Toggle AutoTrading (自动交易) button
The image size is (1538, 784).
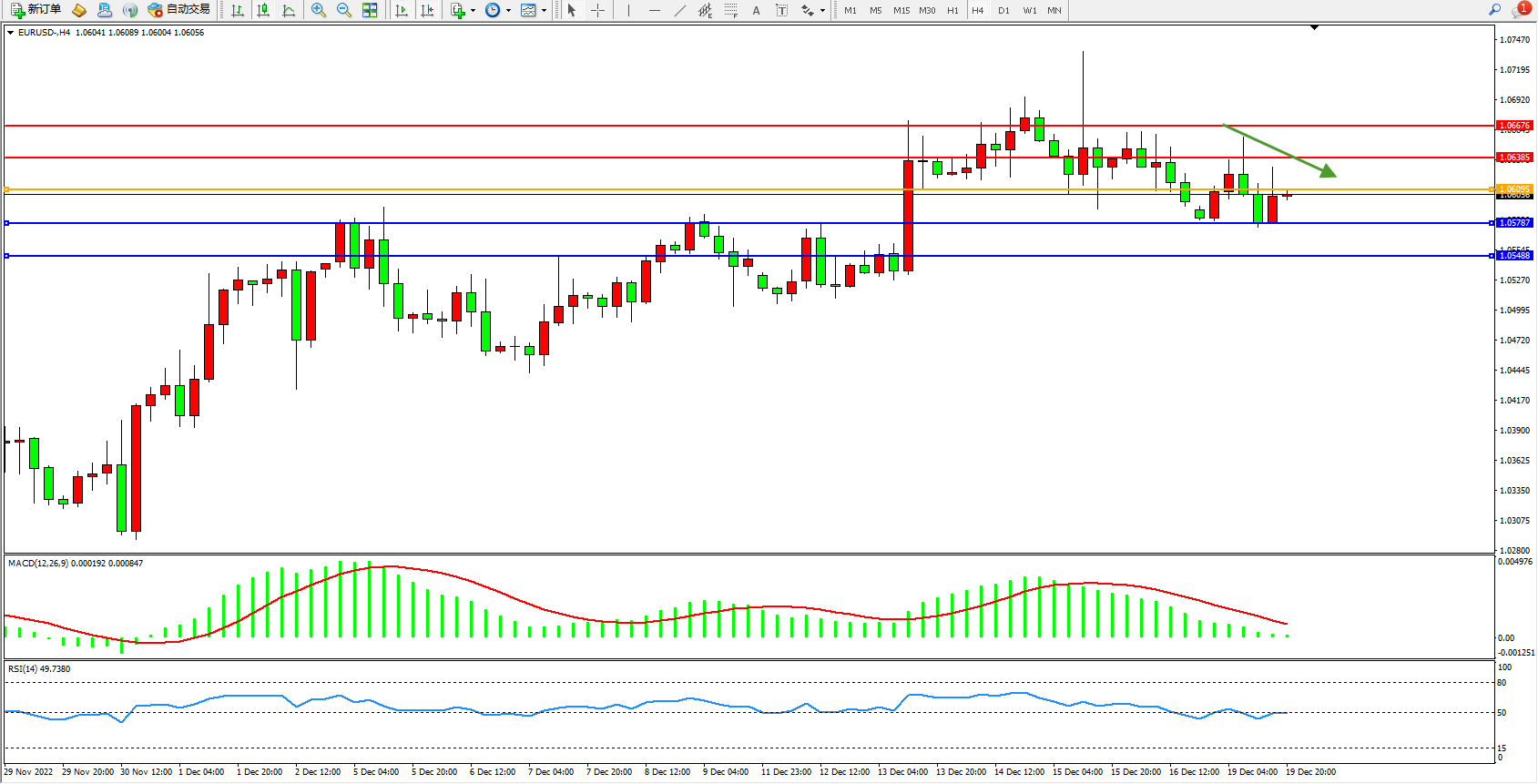click(x=179, y=10)
